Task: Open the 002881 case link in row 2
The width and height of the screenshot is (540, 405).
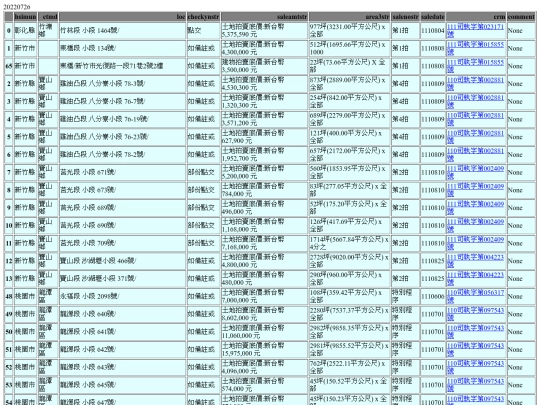Action: [x=475, y=84]
